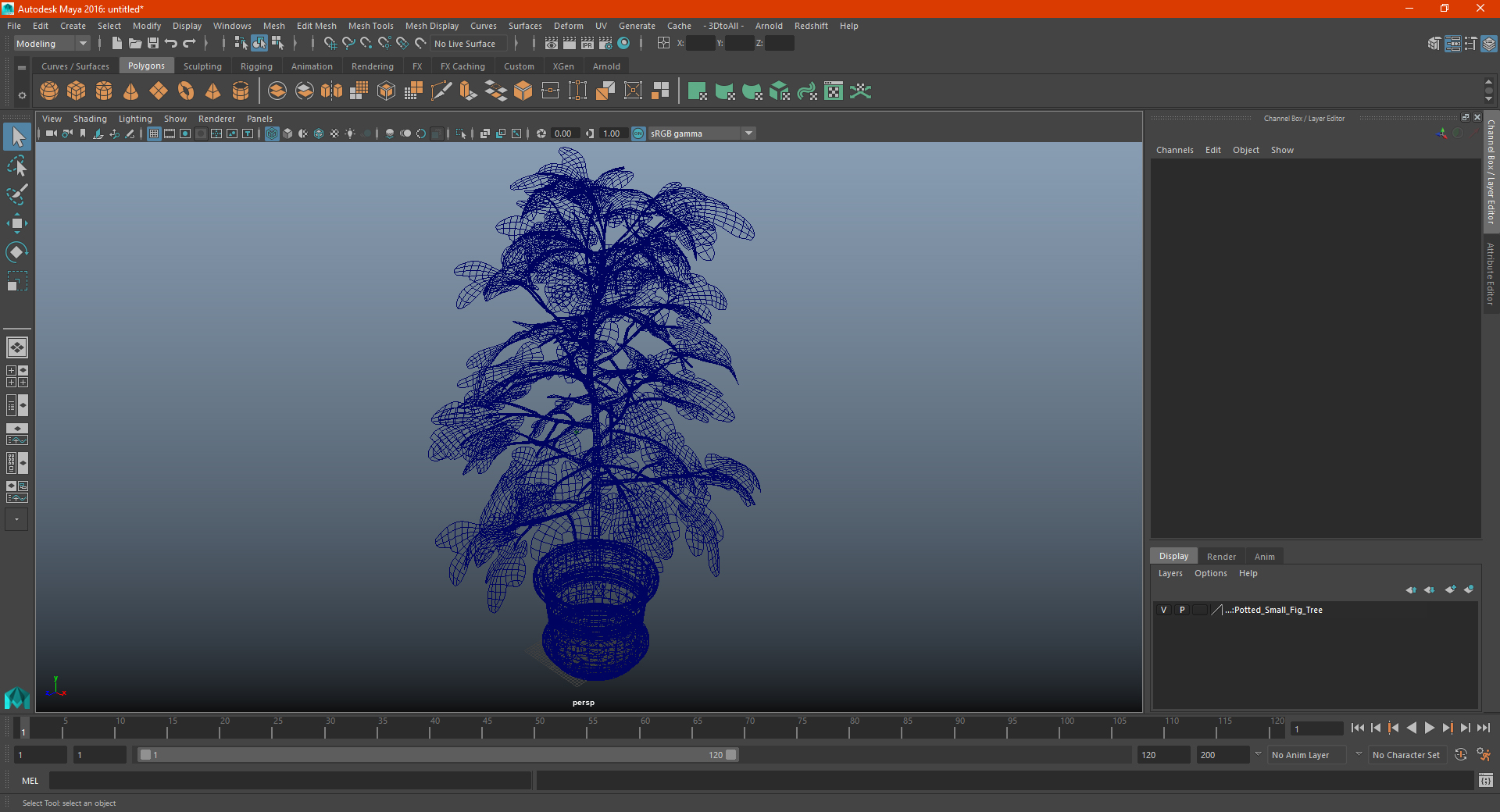Click the Open Scene folder icon
1500x812 pixels.
click(135, 44)
